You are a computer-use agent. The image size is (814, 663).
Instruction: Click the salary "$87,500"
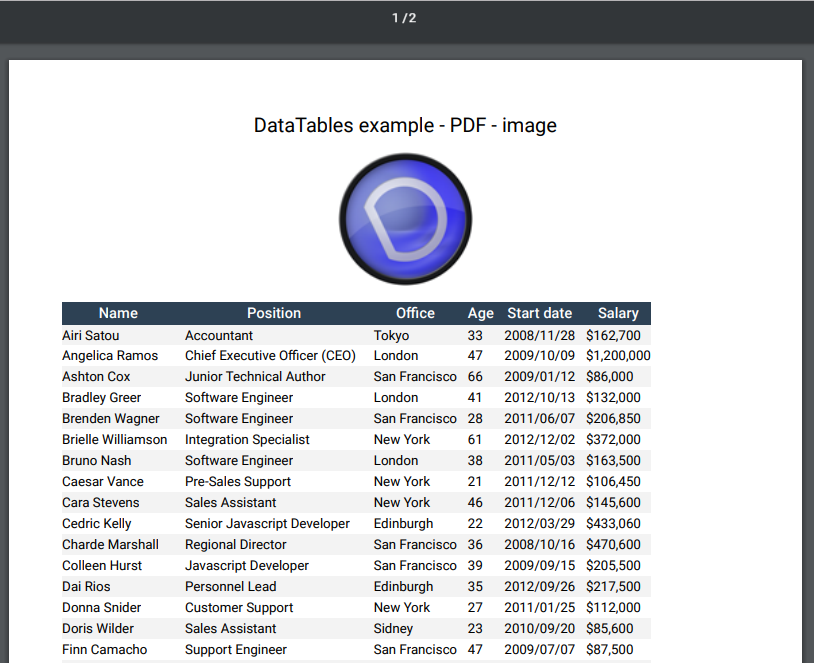[609, 650]
